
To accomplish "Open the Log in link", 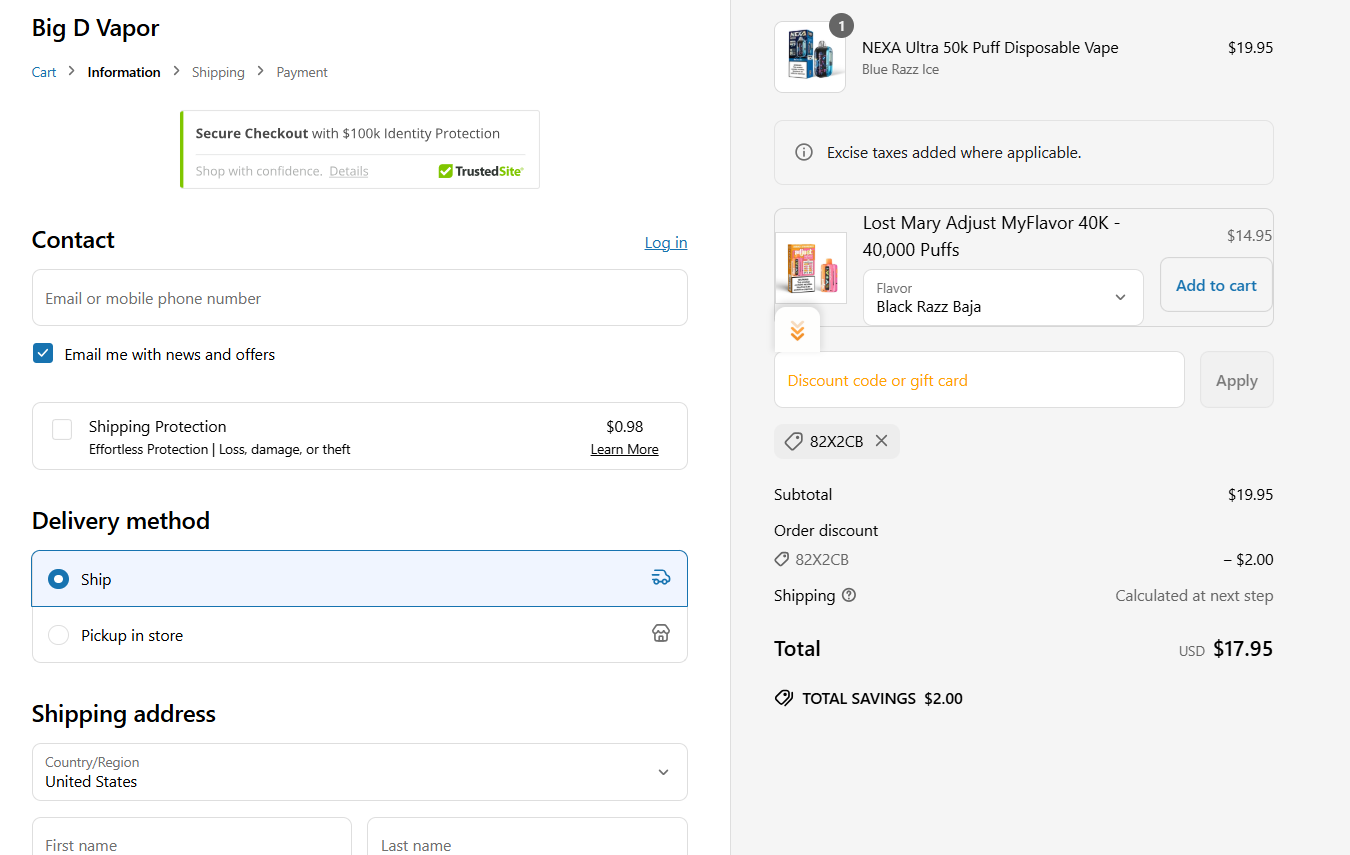I will pos(665,243).
